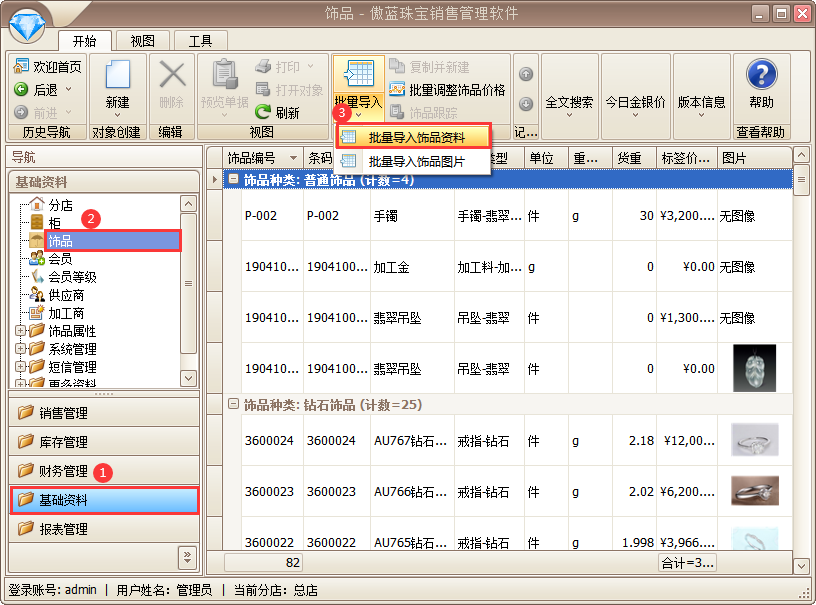816x605 pixels.
Task: Open the 基础资料 navigation group
Action: 104,500
